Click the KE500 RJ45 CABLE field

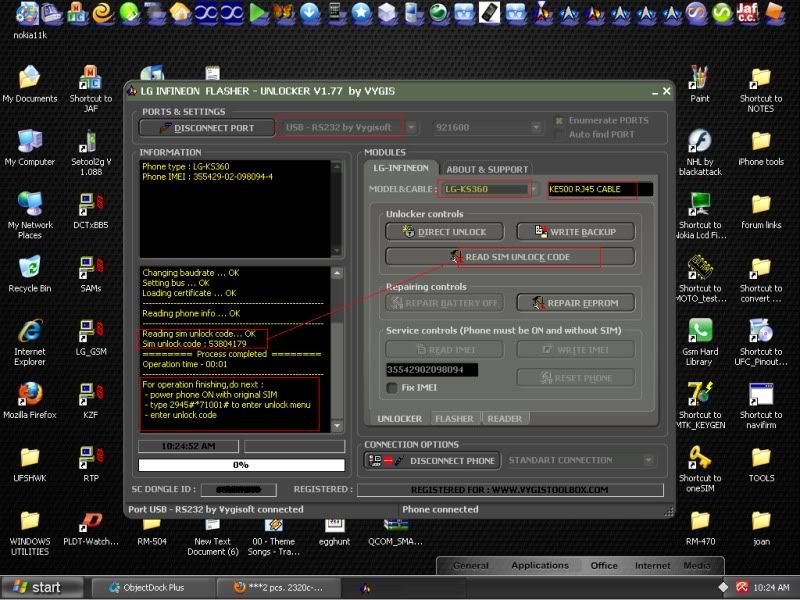pyautogui.click(x=600, y=189)
